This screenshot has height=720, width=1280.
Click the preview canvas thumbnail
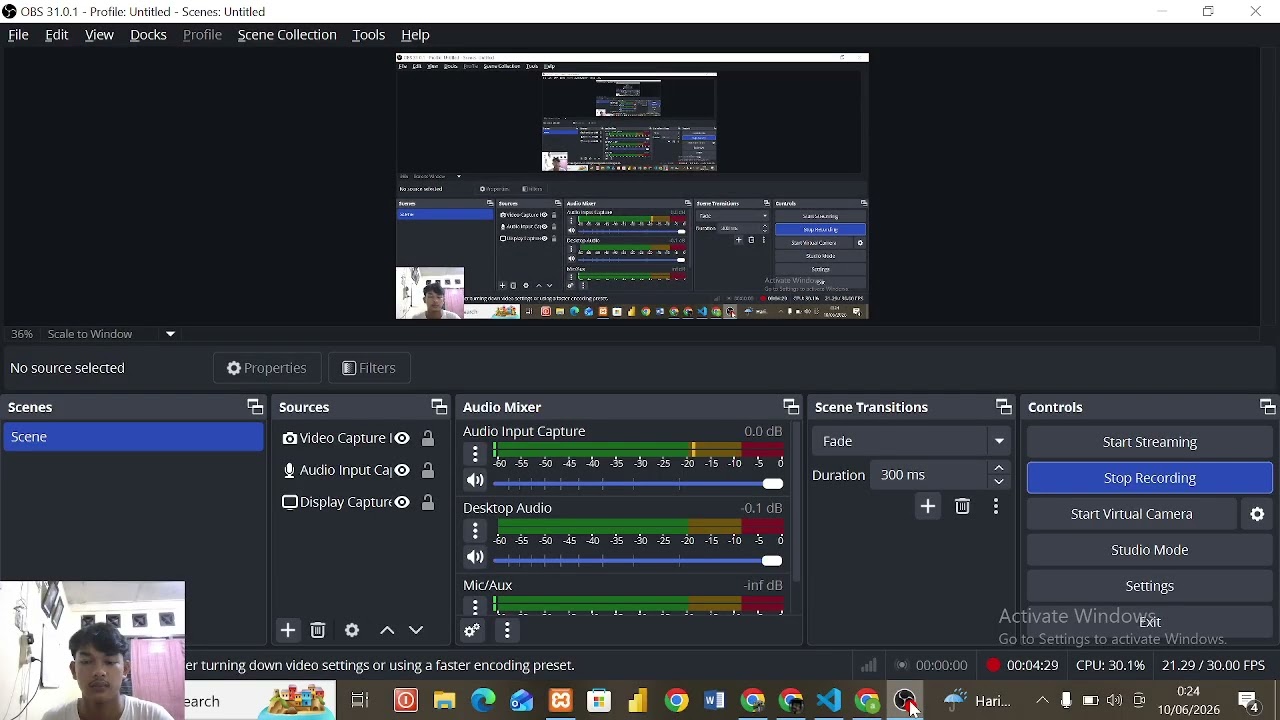coord(632,186)
